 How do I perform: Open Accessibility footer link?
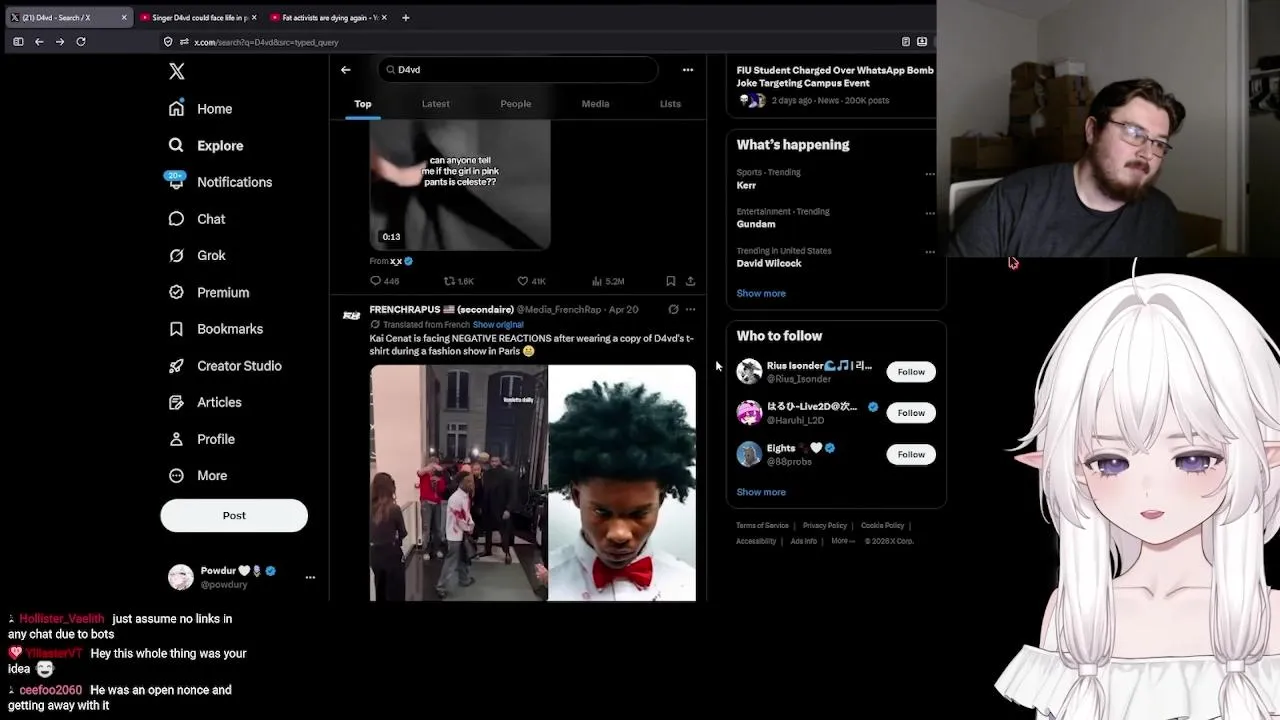(756, 541)
